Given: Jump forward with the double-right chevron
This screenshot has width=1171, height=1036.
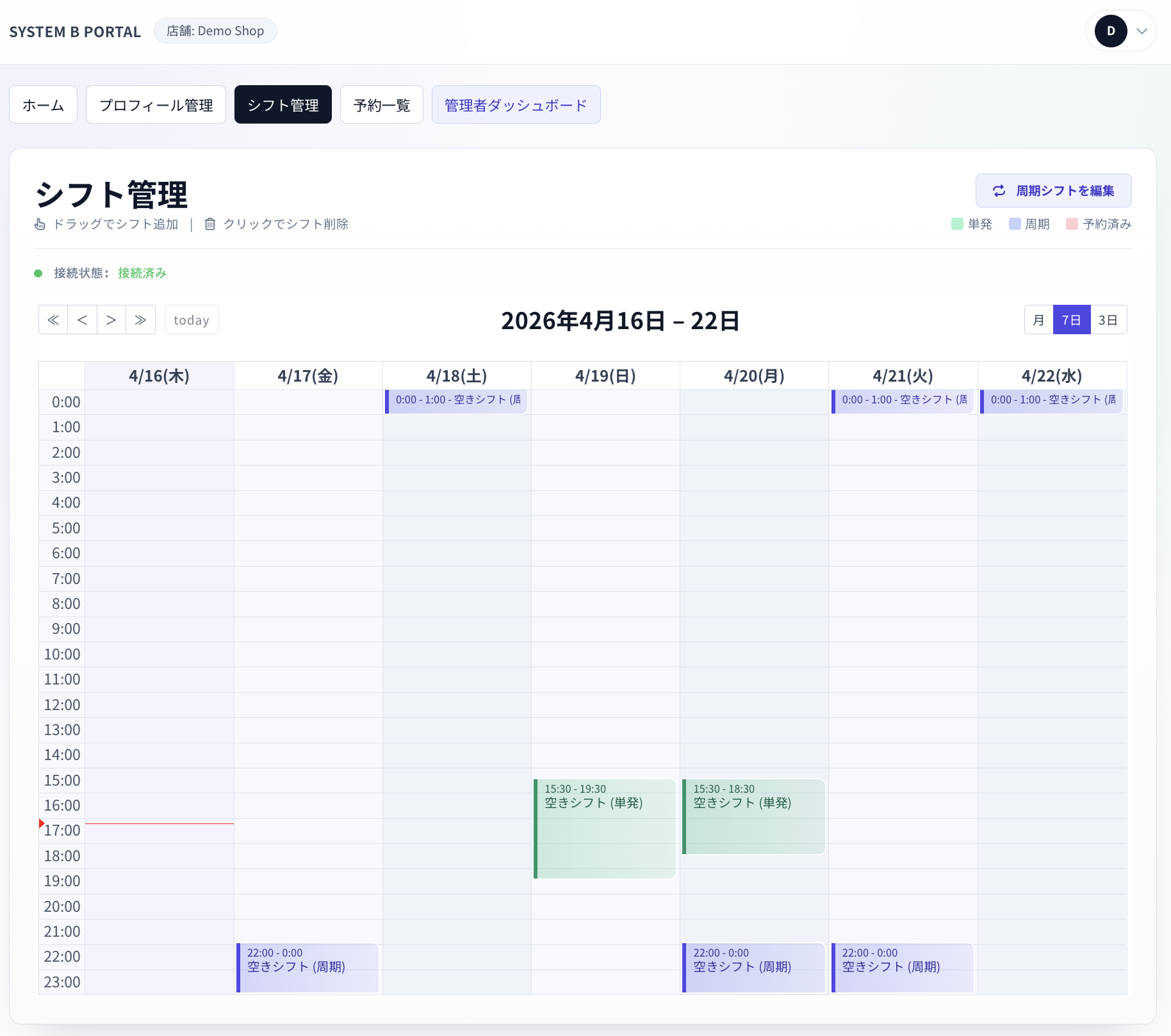Looking at the screenshot, I should (x=140, y=320).
